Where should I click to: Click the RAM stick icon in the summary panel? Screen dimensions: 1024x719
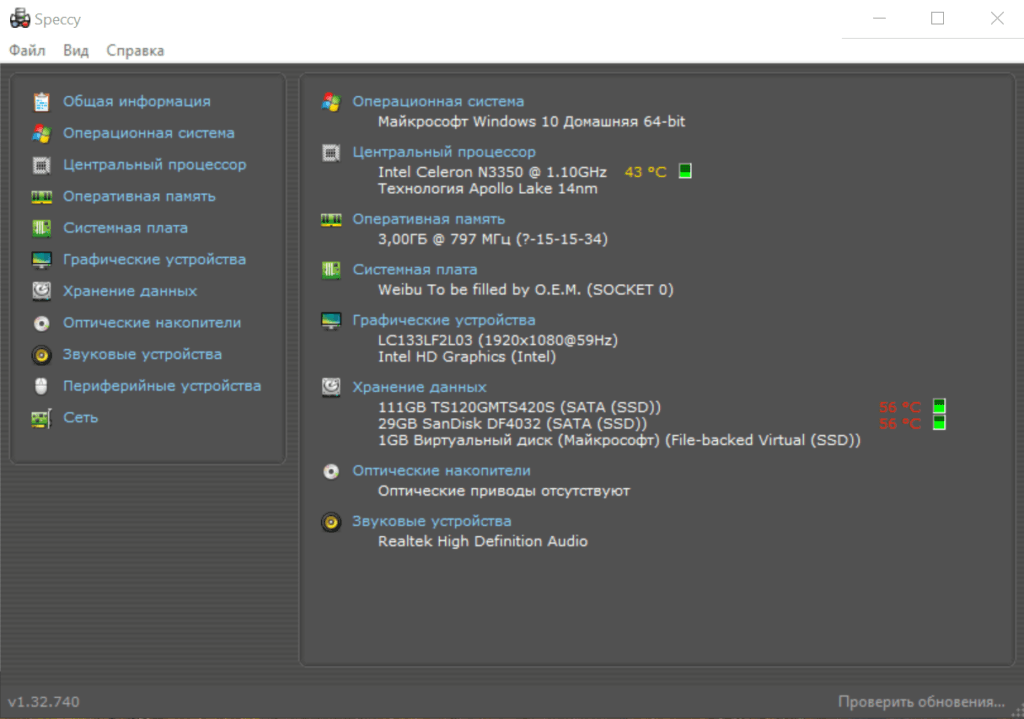point(331,220)
